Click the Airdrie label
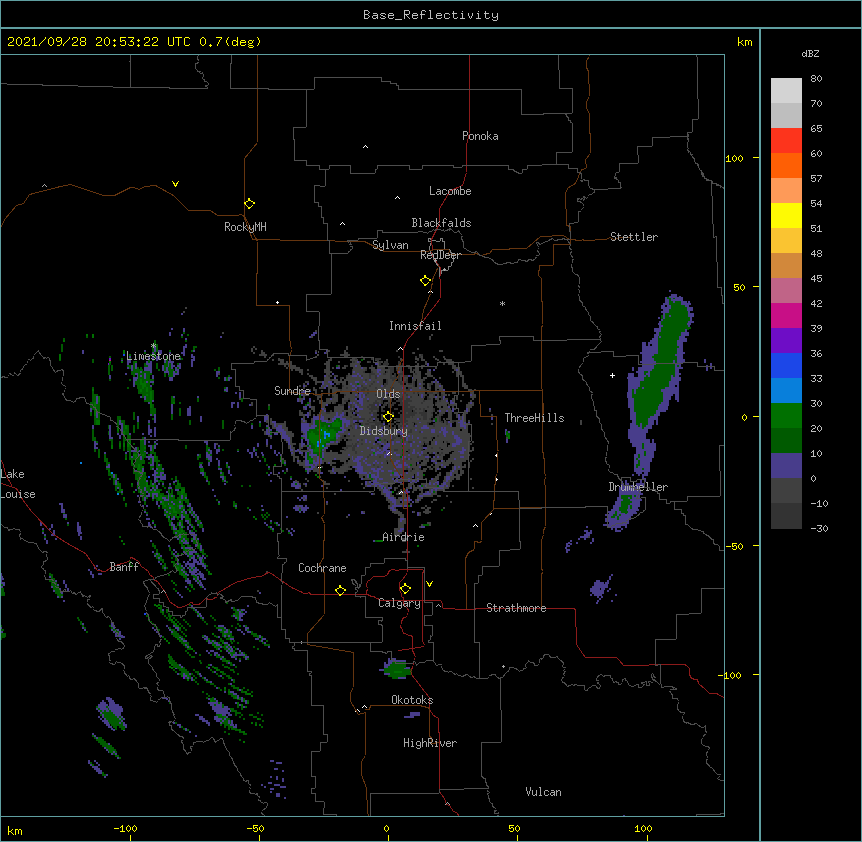 pos(404,537)
